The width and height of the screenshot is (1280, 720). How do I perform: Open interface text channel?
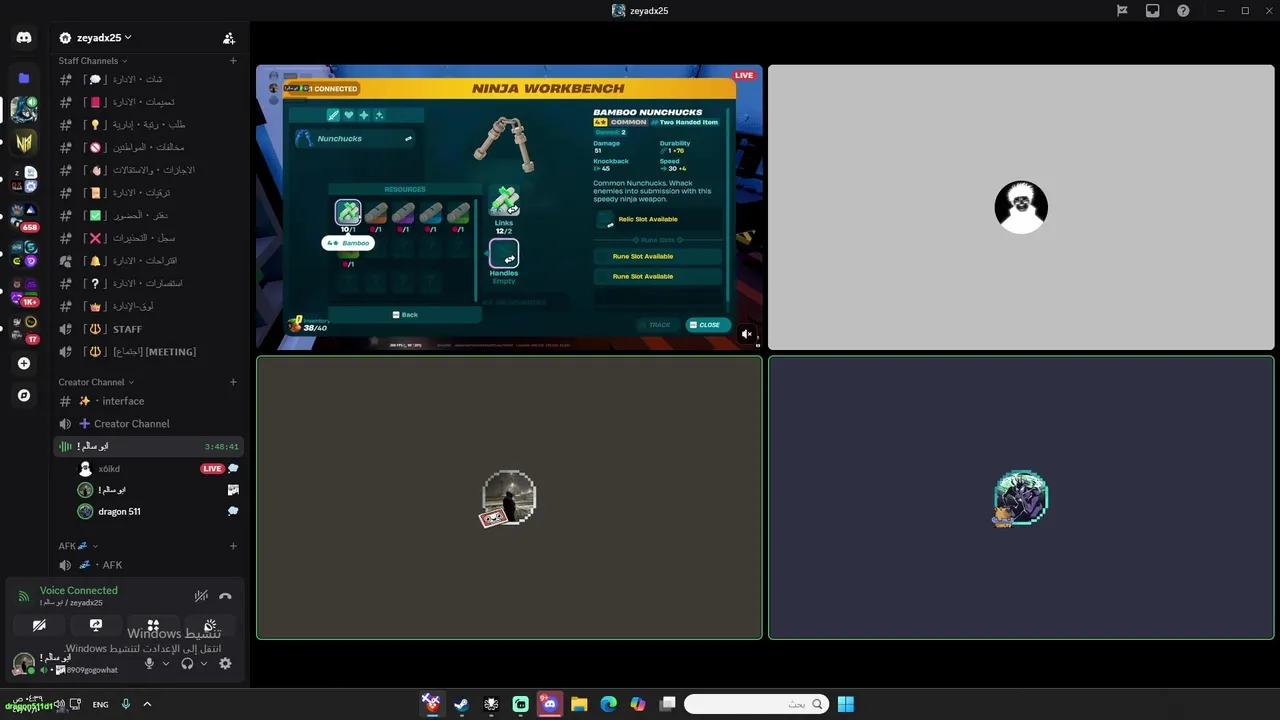point(148,401)
